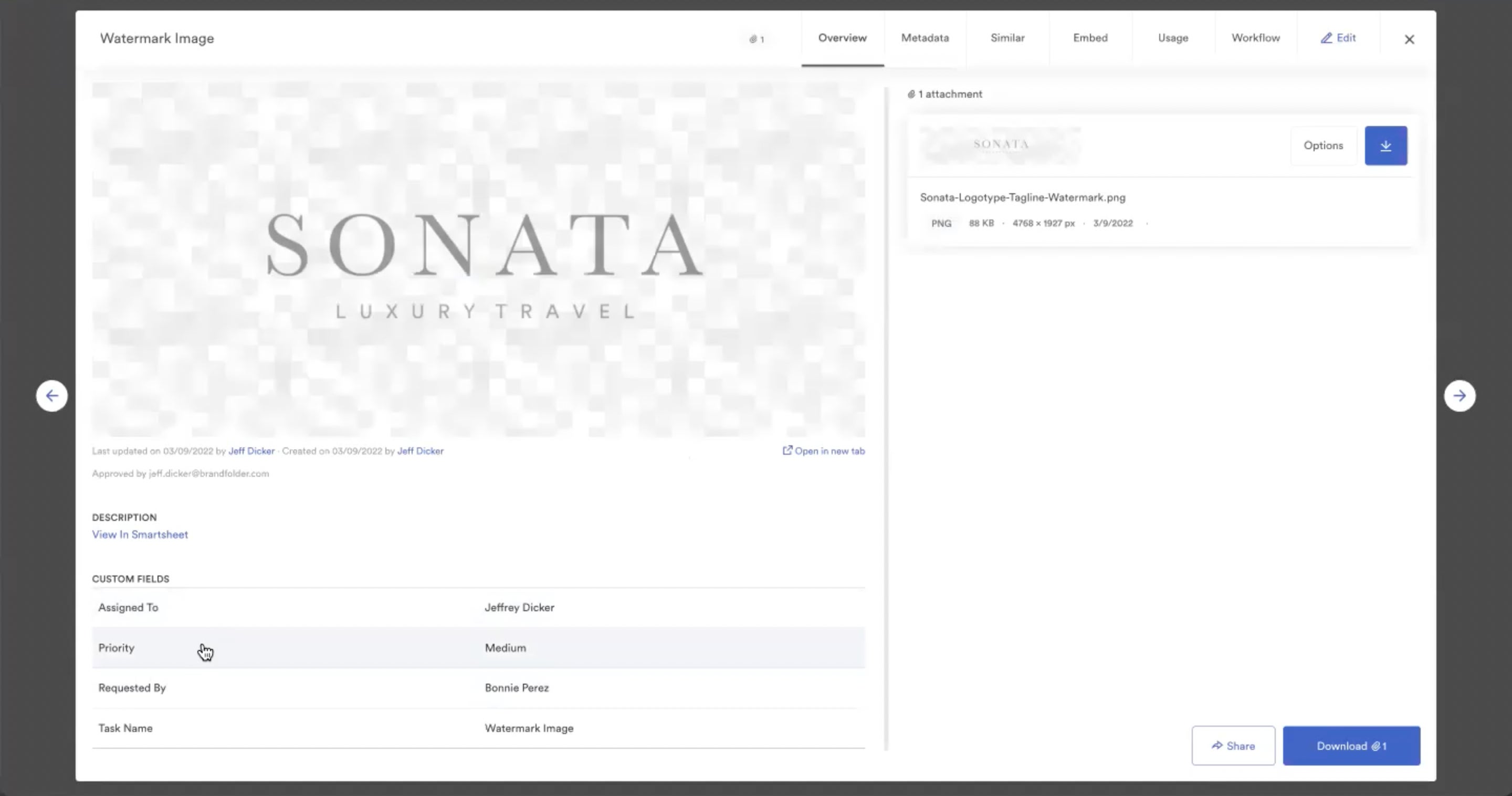Switch to the Metadata tab
This screenshot has height=796, width=1512.
[925, 38]
